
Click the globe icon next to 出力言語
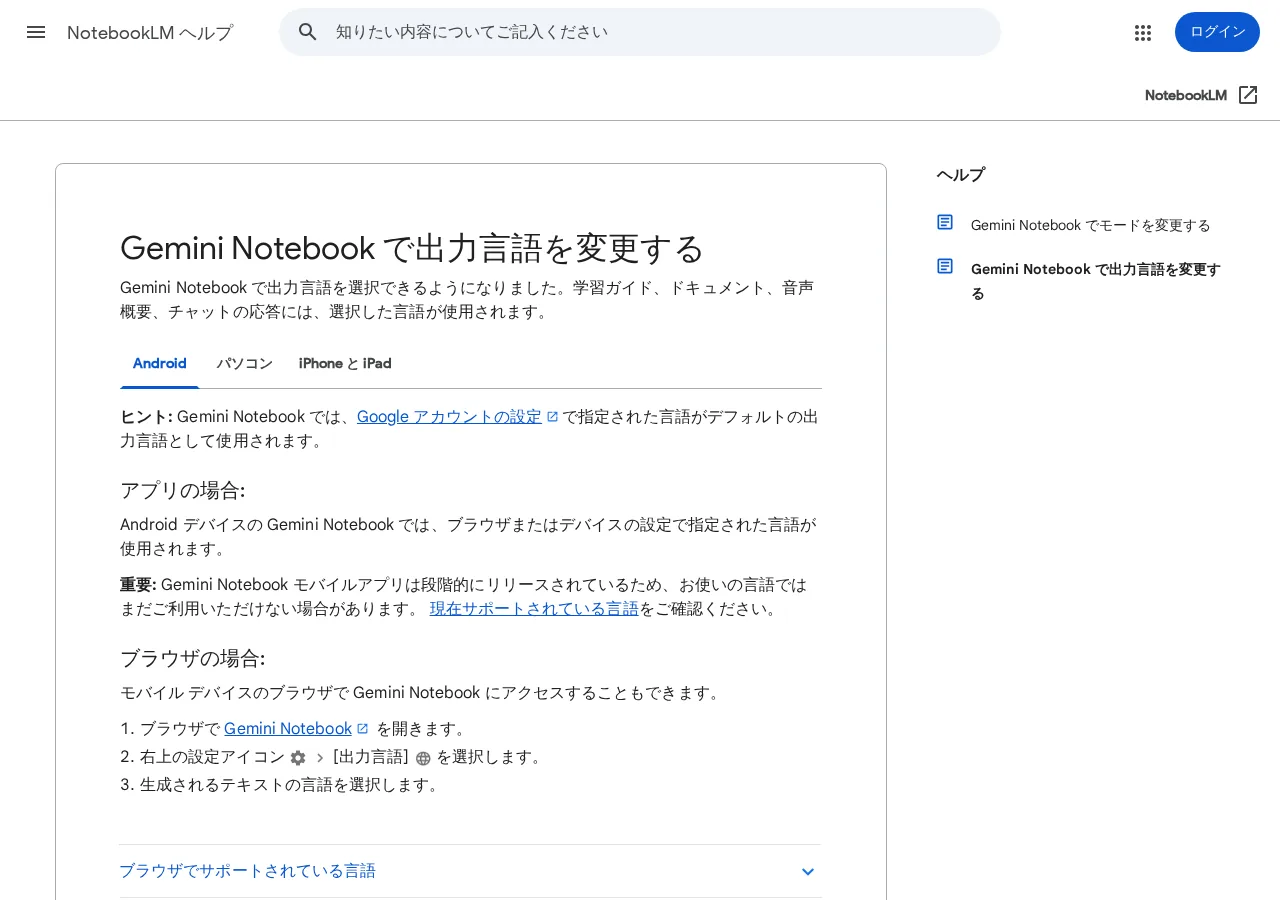[x=423, y=758]
